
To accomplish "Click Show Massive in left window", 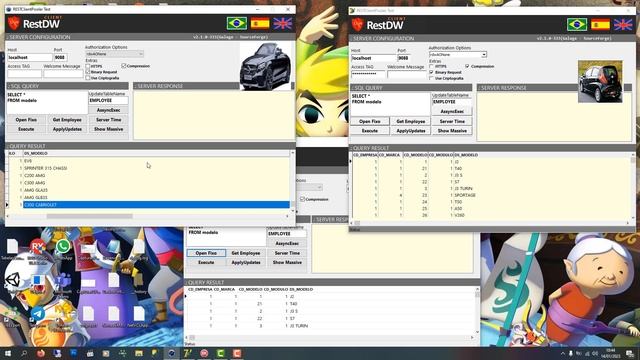I will click(x=109, y=129).
